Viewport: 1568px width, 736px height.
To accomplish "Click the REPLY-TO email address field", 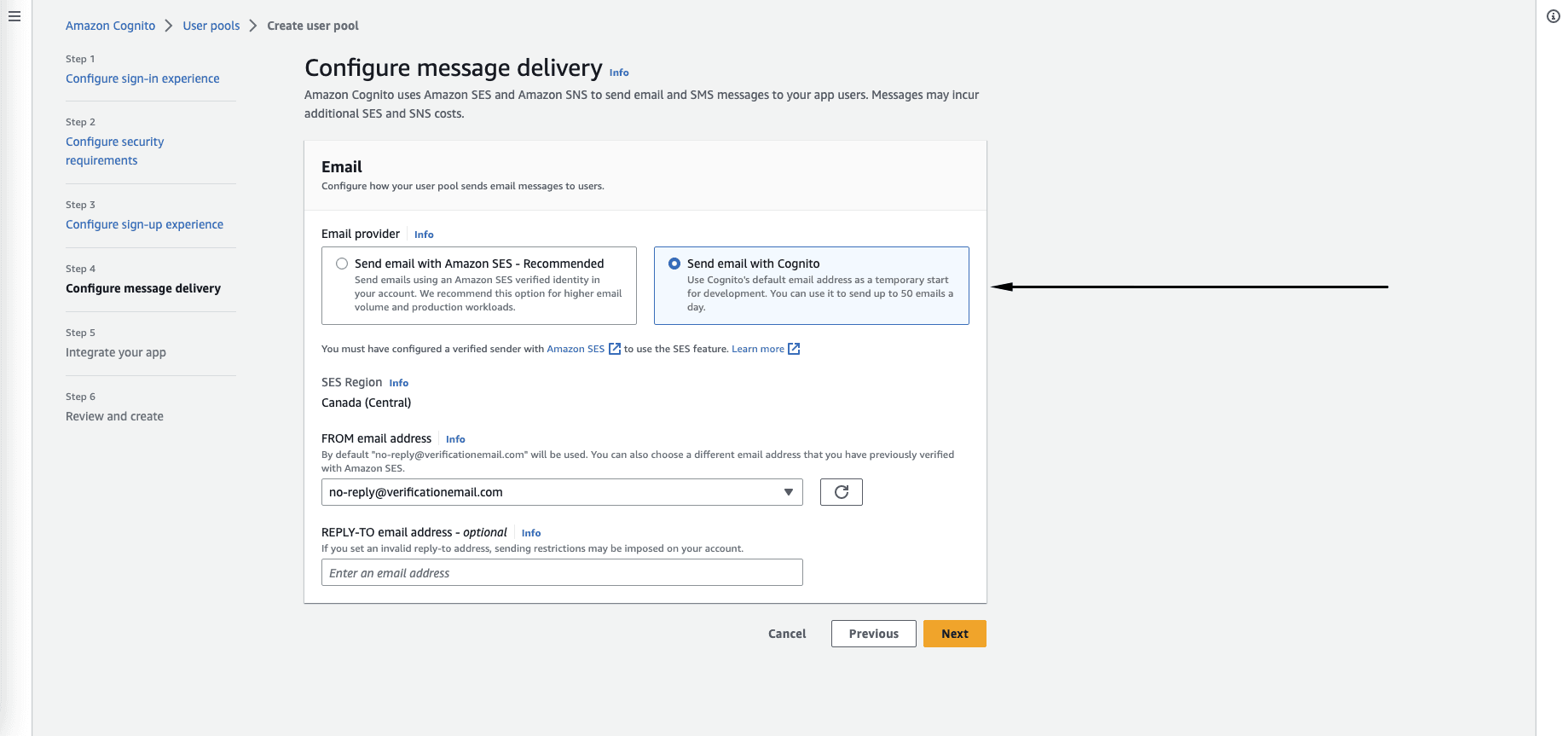I will coord(562,572).
